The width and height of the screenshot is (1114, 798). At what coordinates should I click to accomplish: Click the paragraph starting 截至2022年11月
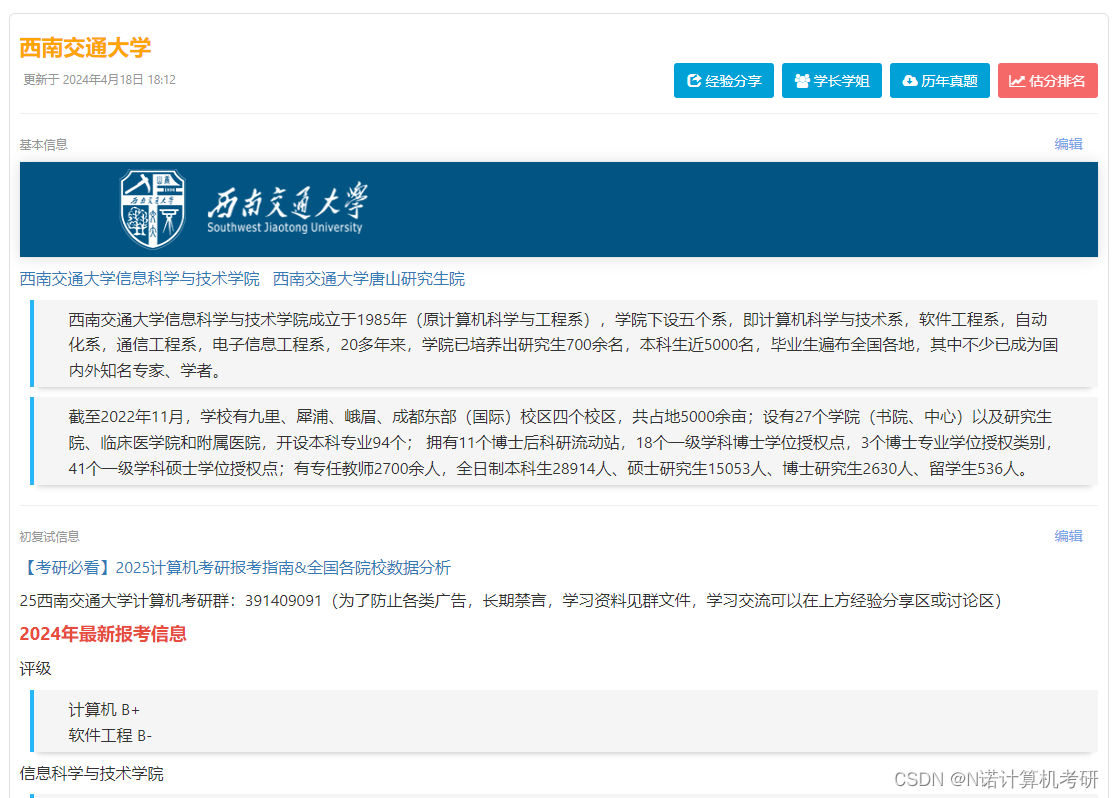pyautogui.click(x=564, y=442)
